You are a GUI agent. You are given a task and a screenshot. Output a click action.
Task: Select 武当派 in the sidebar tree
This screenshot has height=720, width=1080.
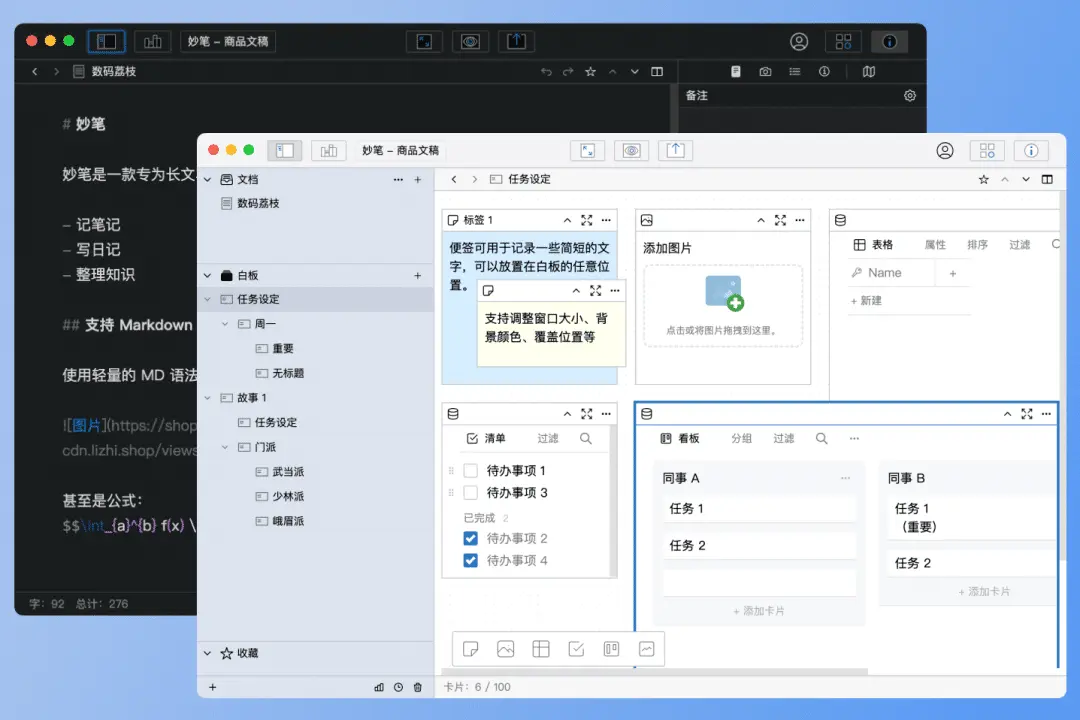coord(288,472)
